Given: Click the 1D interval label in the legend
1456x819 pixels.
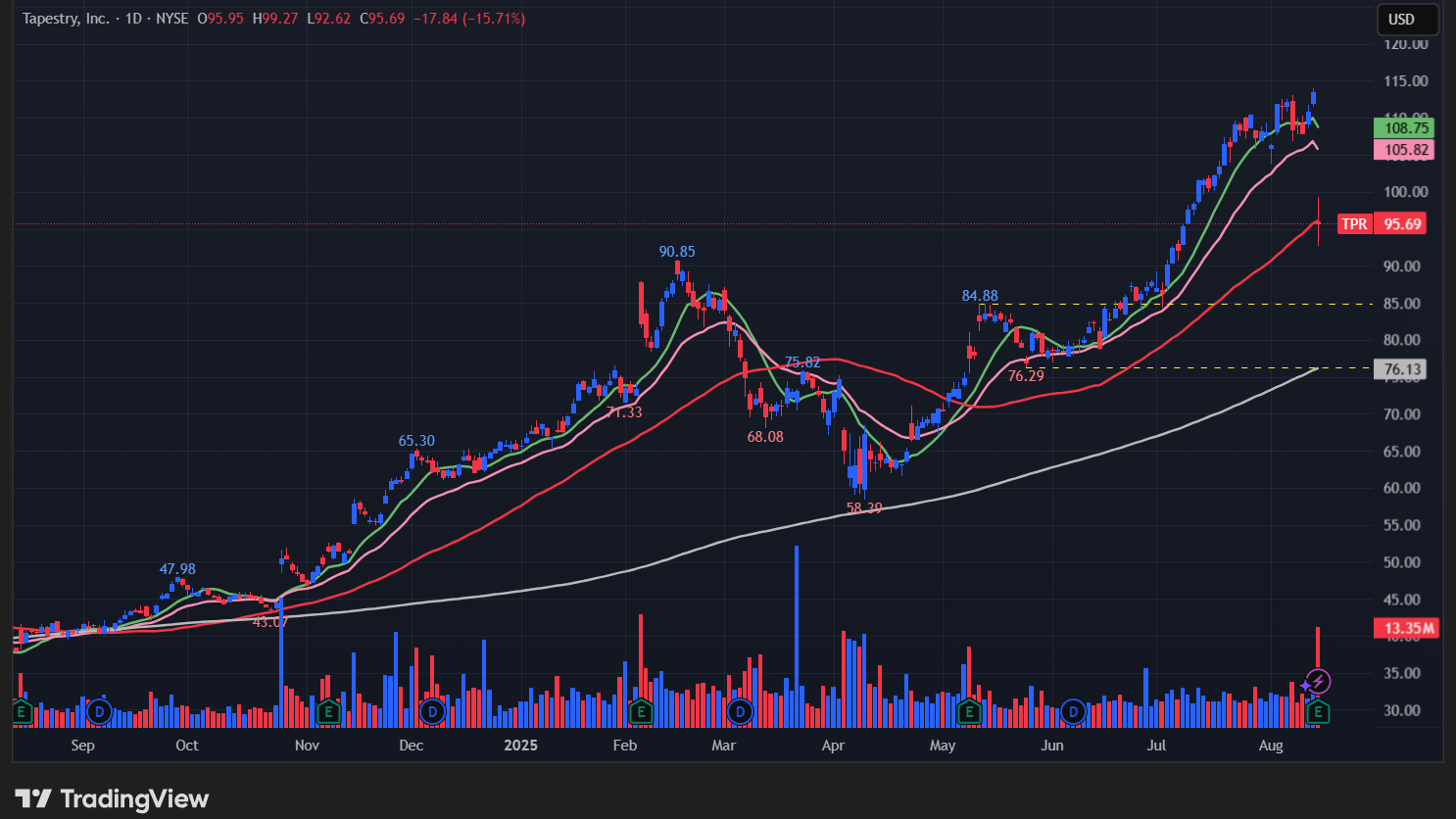Looking at the screenshot, I should pyautogui.click(x=134, y=19).
